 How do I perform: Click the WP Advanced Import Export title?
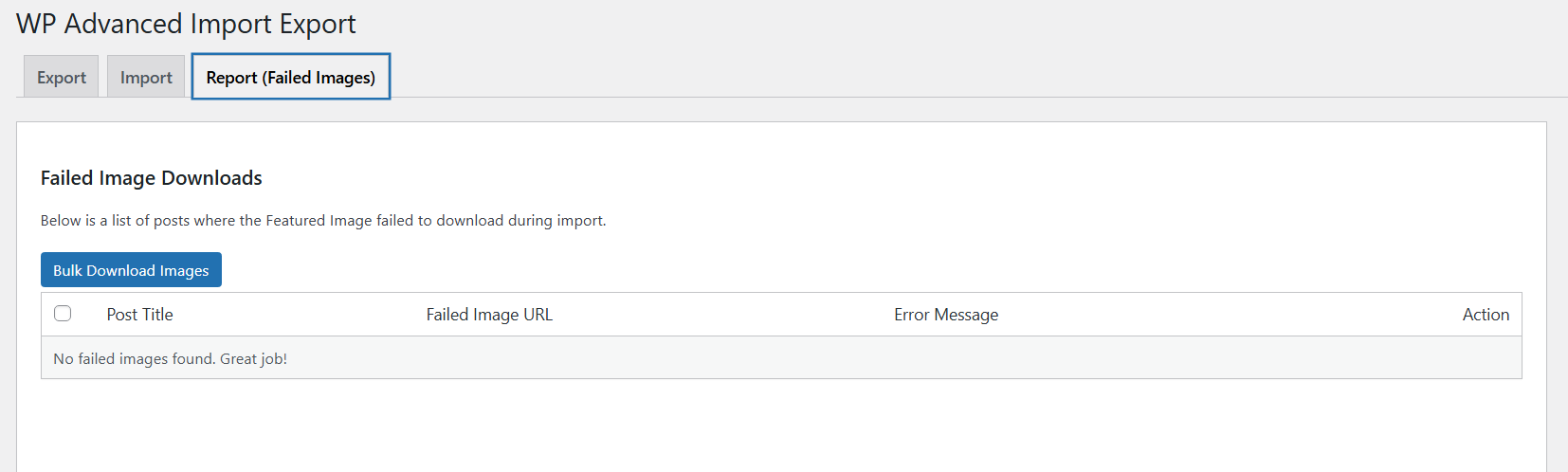click(x=186, y=24)
